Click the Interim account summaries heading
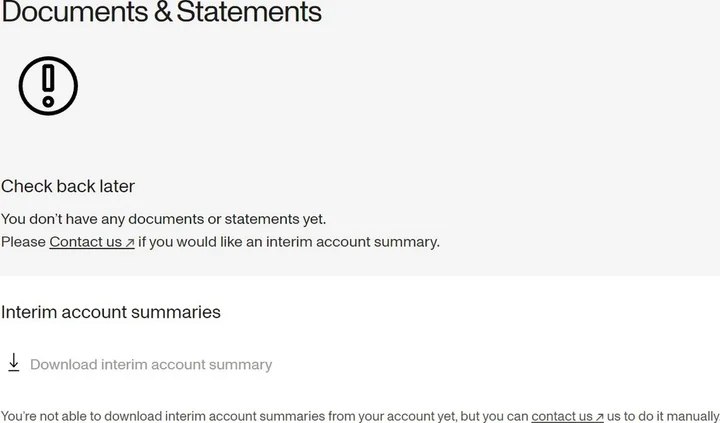Screen dimensions: 720x423 (111, 312)
